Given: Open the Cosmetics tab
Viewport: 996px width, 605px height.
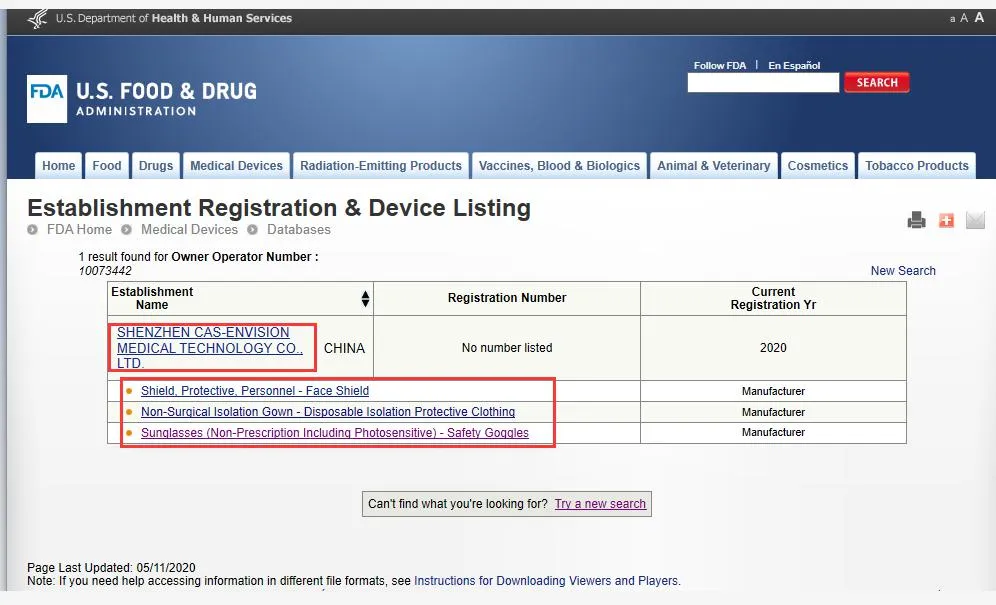Looking at the screenshot, I should [x=818, y=165].
